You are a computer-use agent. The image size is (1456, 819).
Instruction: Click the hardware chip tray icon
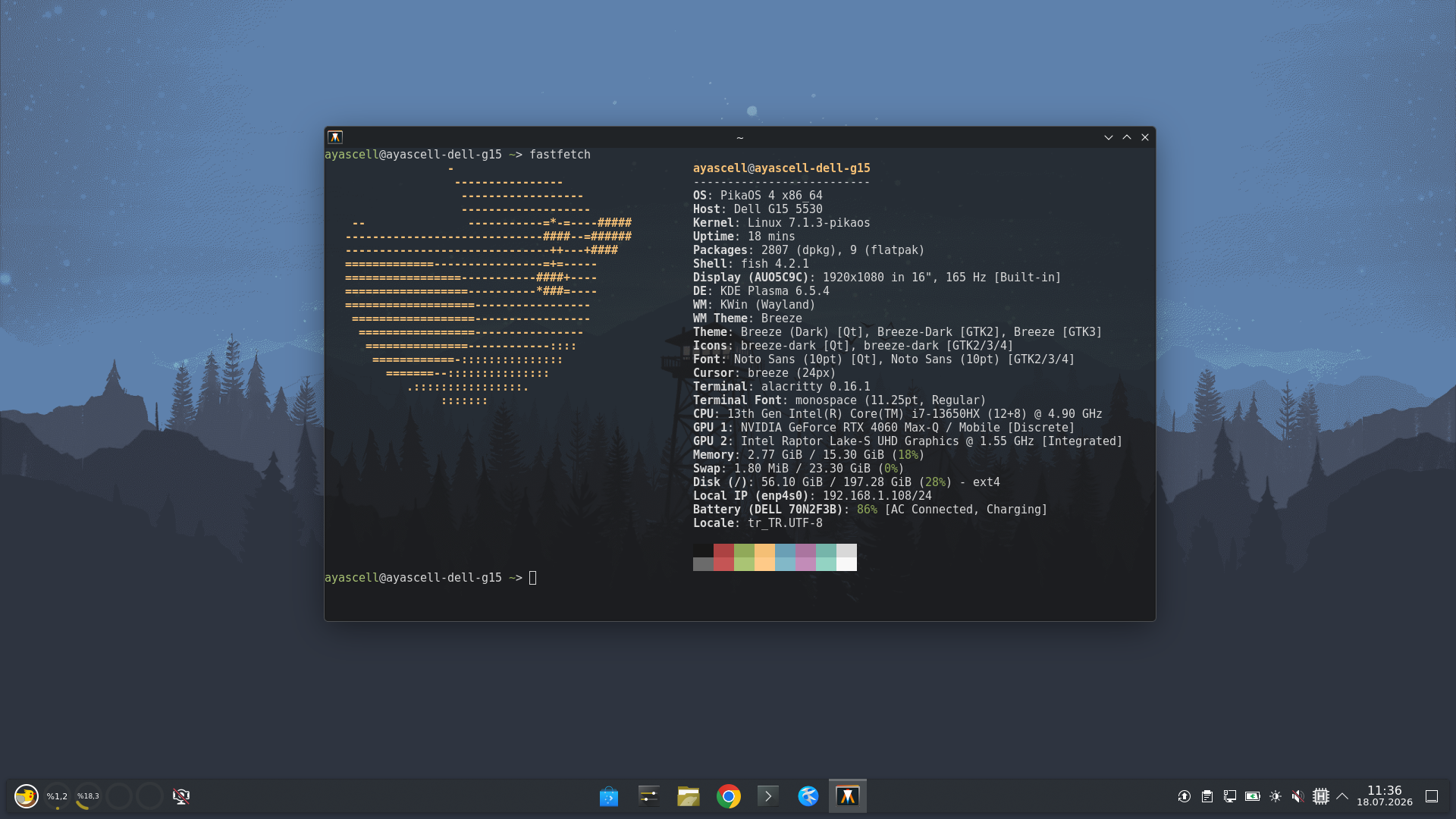[1321, 796]
